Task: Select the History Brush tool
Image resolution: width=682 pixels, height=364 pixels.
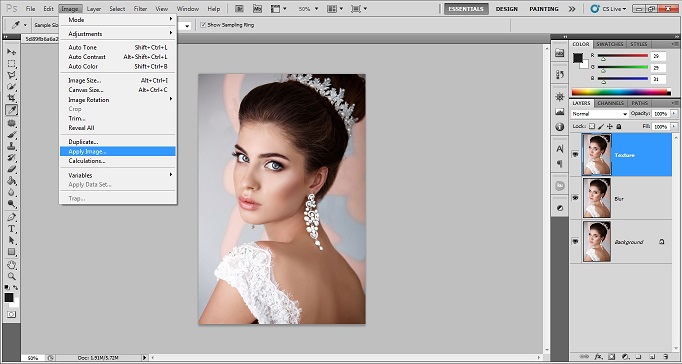Action: coord(11,158)
